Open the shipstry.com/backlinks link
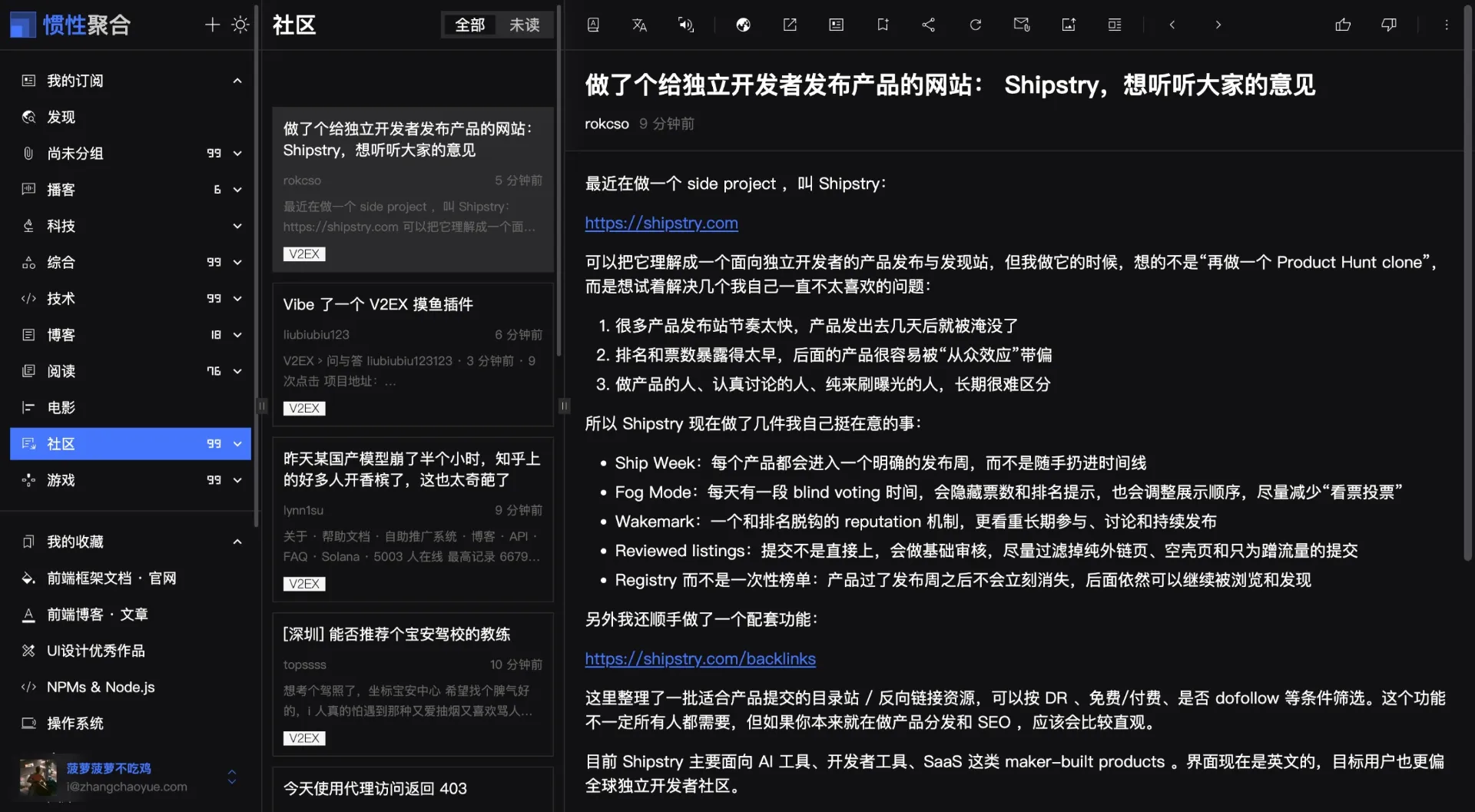The height and width of the screenshot is (812, 1475). point(700,658)
